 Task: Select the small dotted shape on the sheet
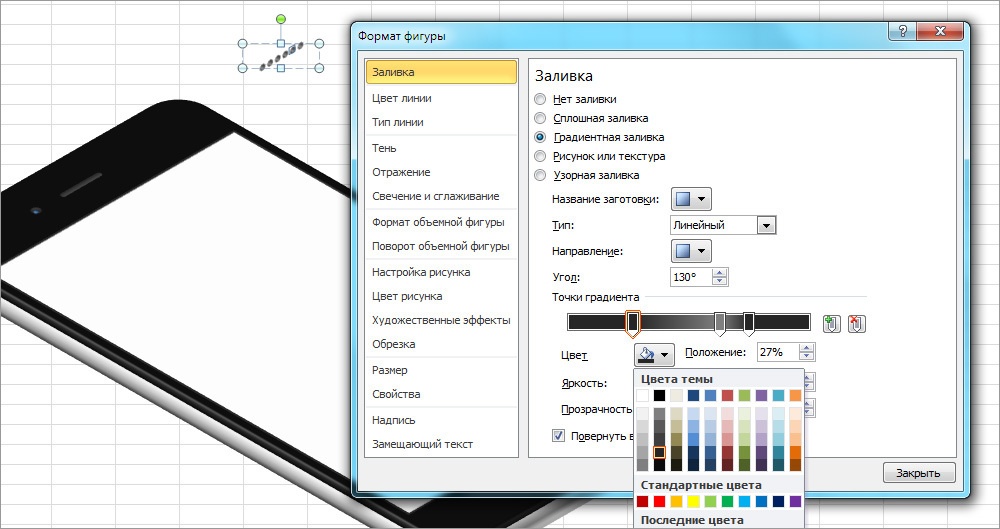pyautogui.click(x=281, y=56)
